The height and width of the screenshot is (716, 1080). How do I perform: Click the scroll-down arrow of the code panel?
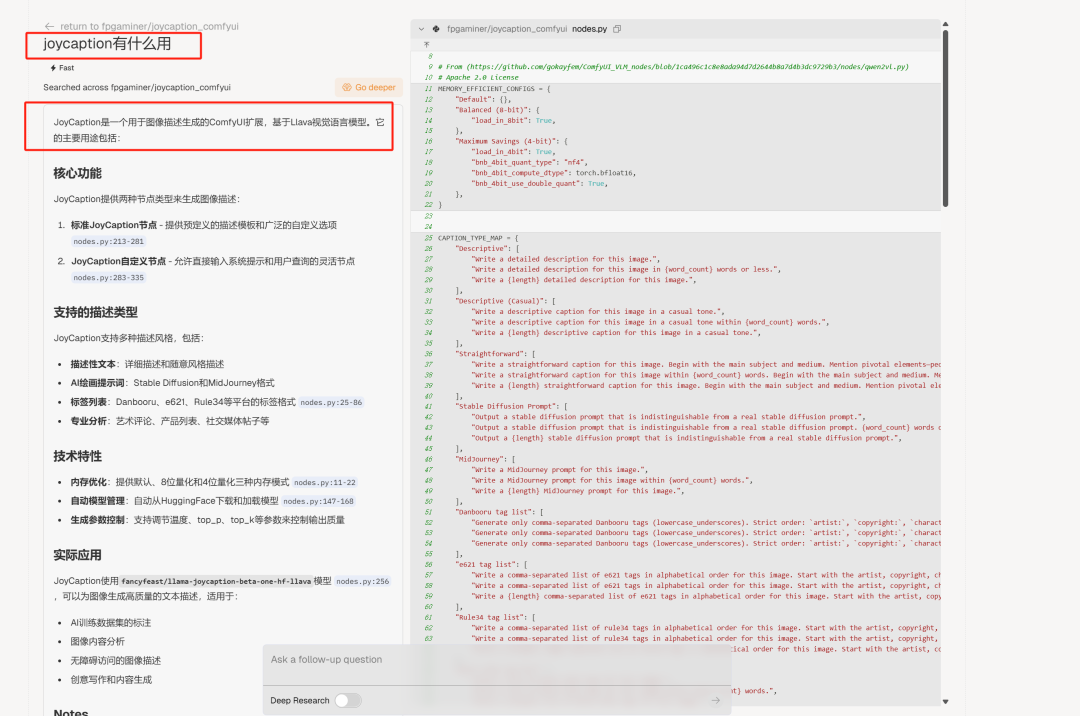click(945, 702)
